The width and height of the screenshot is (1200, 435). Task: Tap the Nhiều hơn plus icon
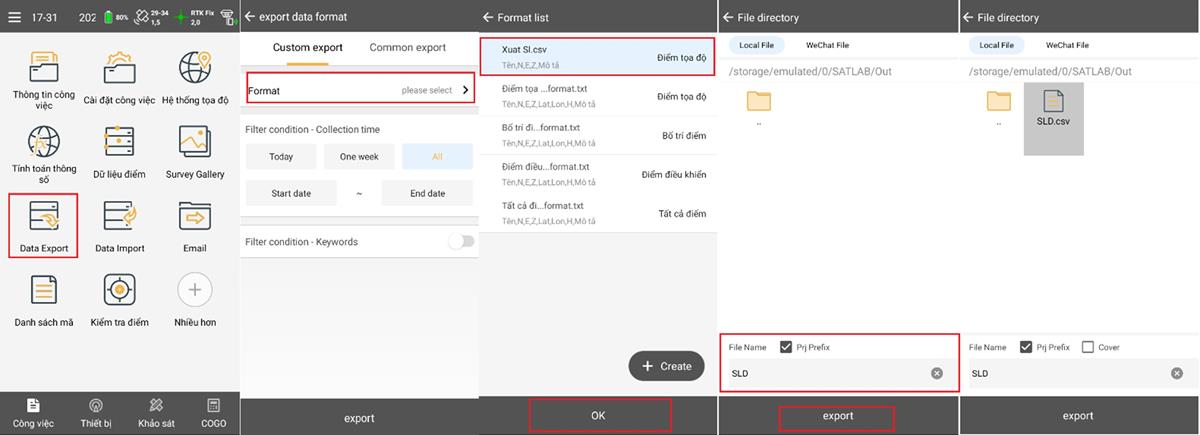[x=195, y=291]
